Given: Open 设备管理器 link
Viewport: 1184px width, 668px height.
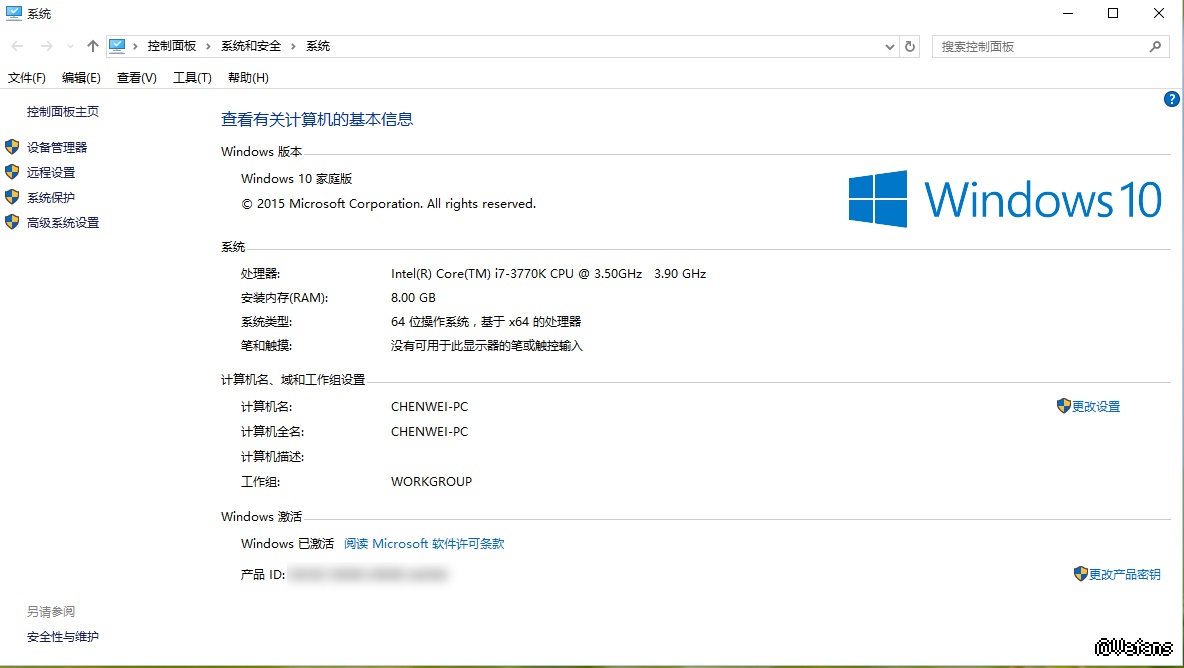Looking at the screenshot, I should coord(57,147).
